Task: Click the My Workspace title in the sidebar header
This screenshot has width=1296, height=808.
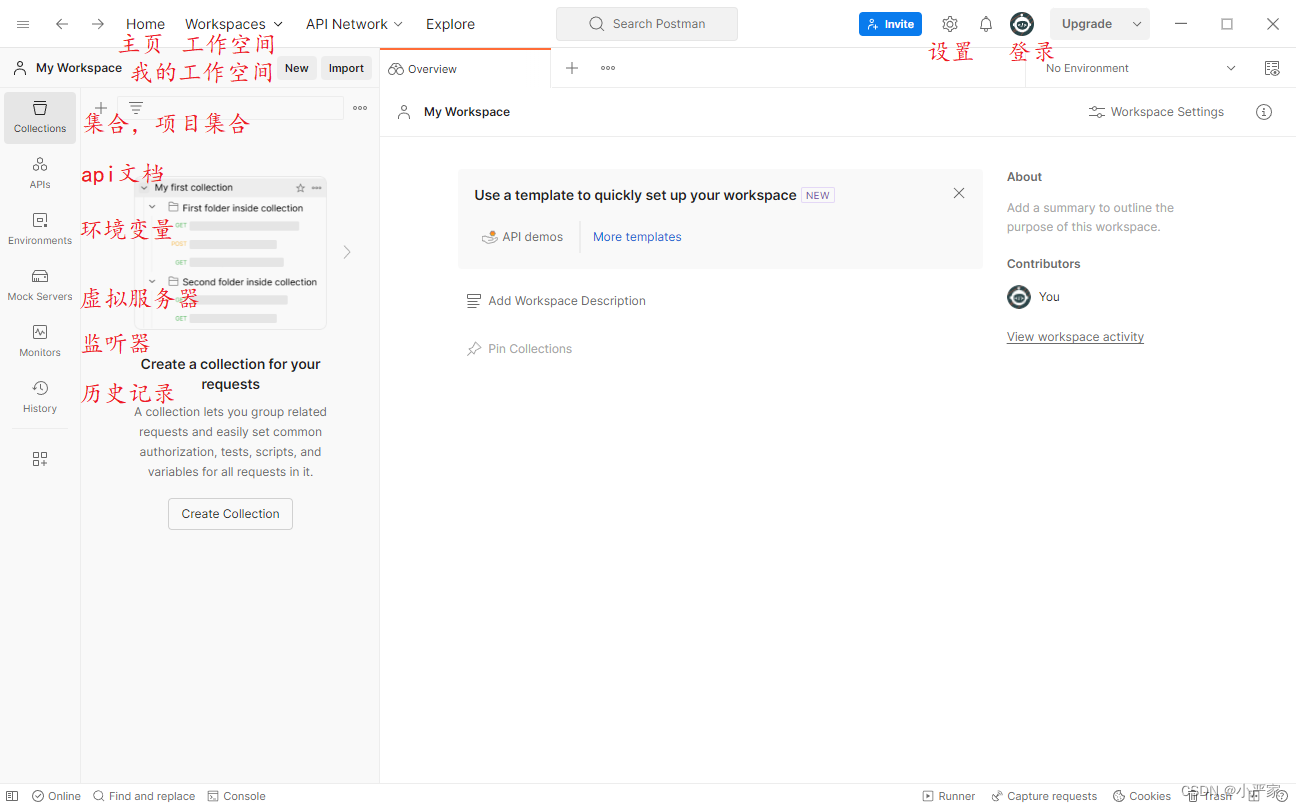Action: point(79,68)
